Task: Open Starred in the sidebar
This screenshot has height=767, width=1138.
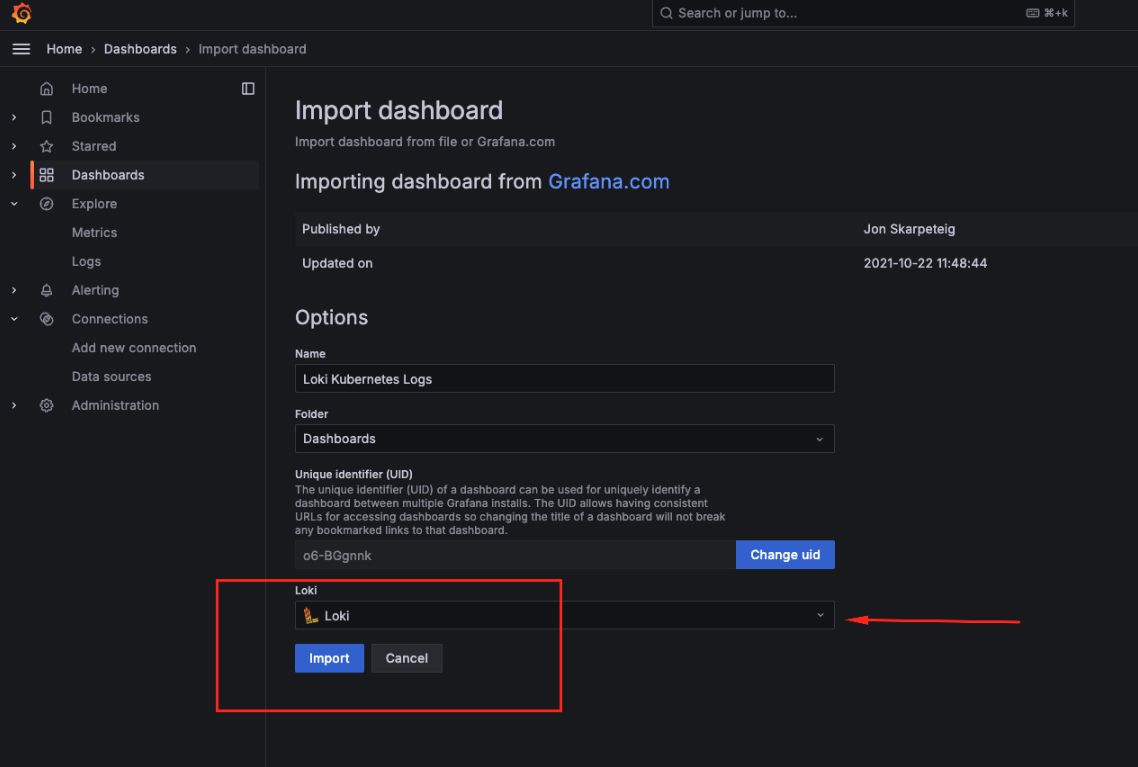Action: 94,147
